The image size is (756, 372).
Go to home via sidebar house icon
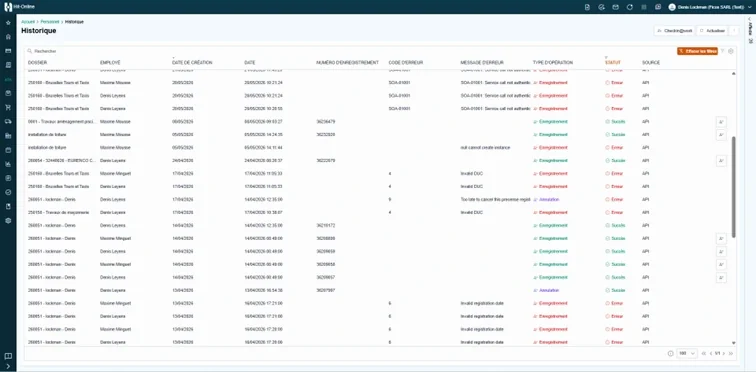tap(8, 37)
